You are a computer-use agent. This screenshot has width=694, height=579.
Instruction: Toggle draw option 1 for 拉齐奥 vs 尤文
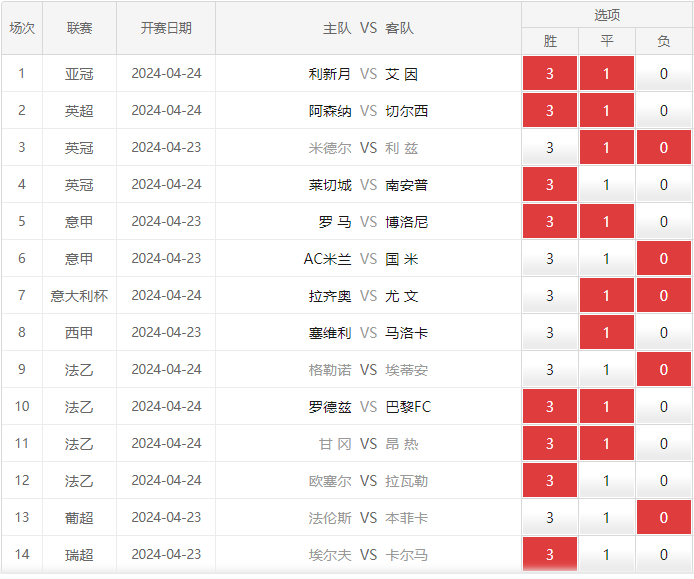pyautogui.click(x=607, y=295)
